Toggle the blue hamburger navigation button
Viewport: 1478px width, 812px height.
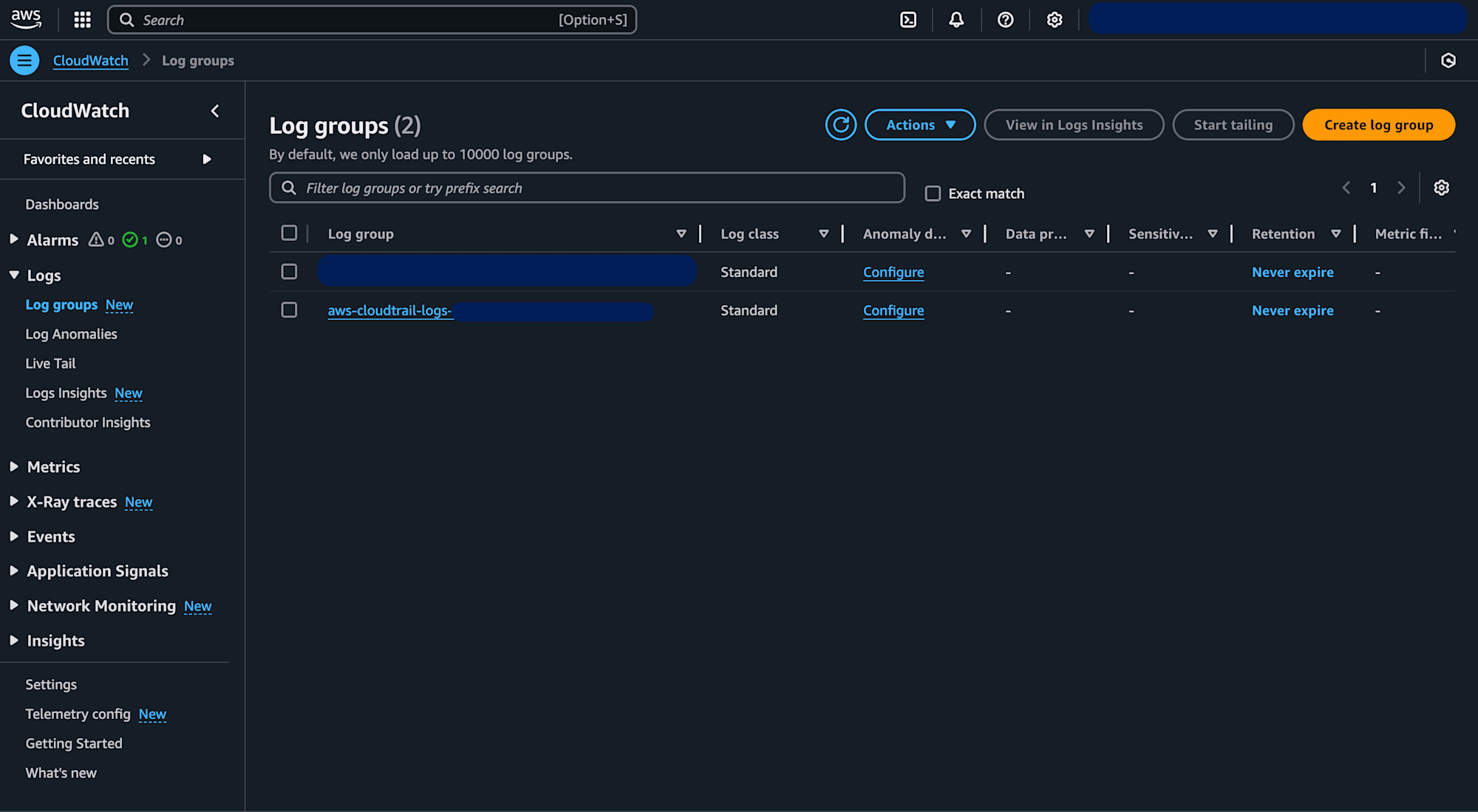24,61
